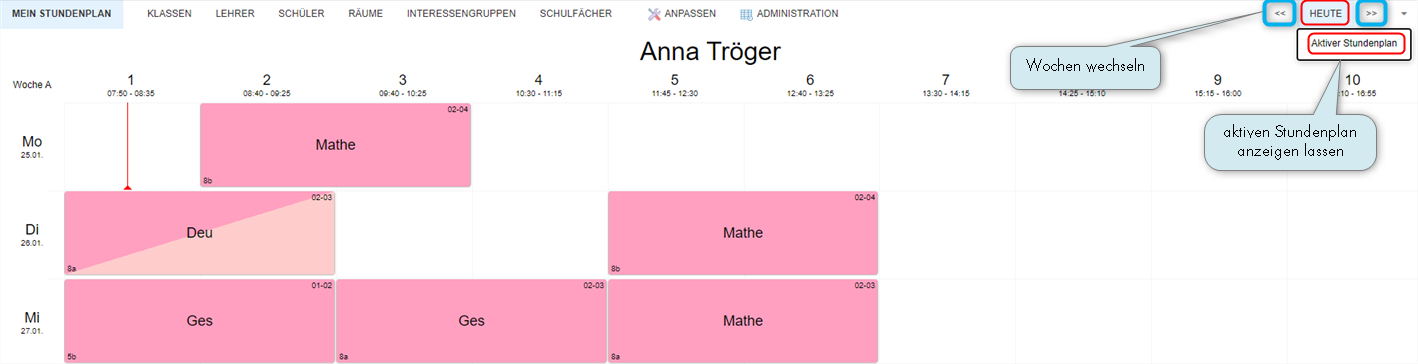The width and height of the screenshot is (1418, 364).
Task: Jump to current week via HEUTE
Action: click(x=1325, y=13)
